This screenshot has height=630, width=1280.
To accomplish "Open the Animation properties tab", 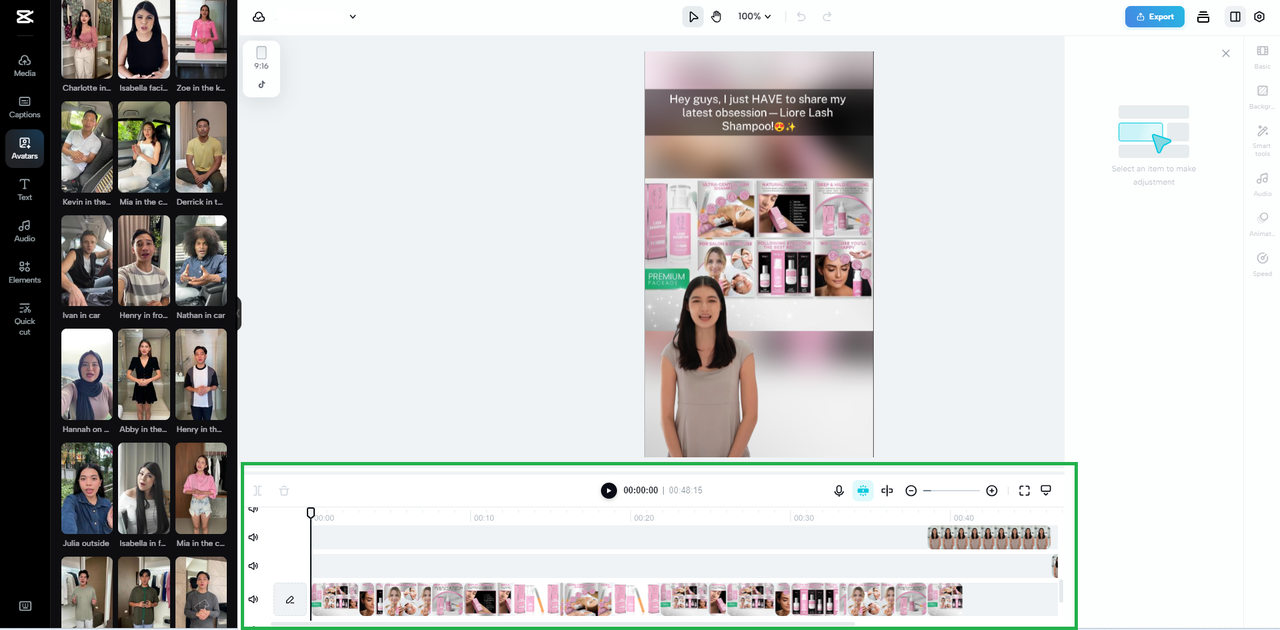I will 1262,224.
